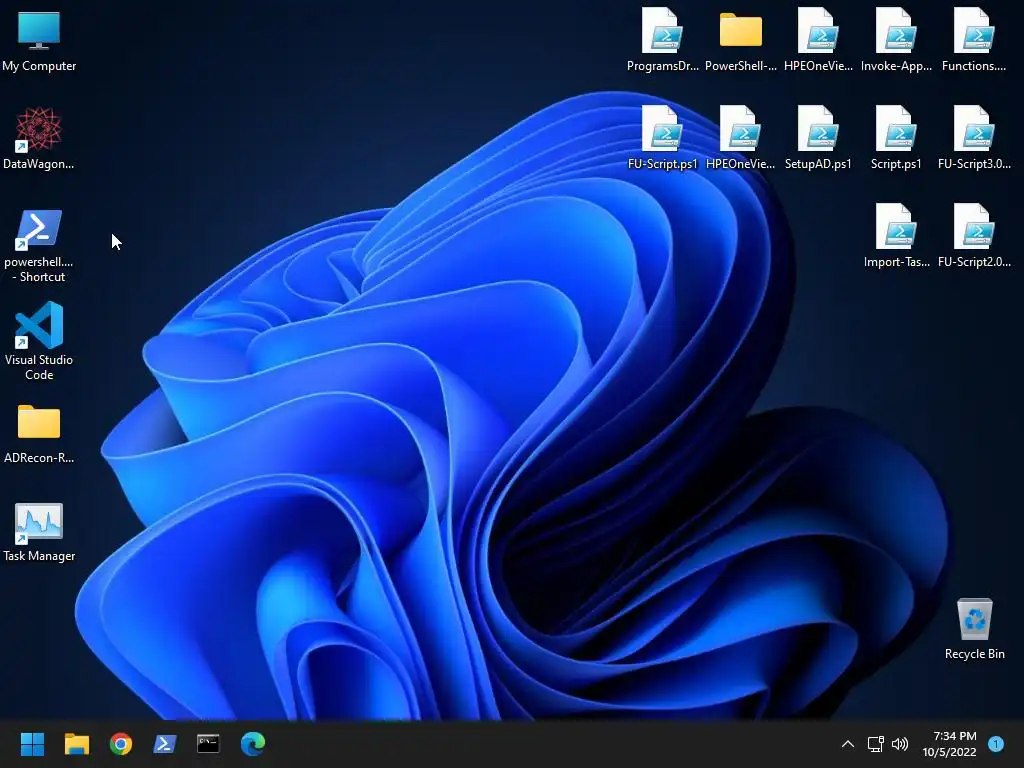
Task: Launch Visual Studio Code desktop shortcut
Action: pos(39,340)
